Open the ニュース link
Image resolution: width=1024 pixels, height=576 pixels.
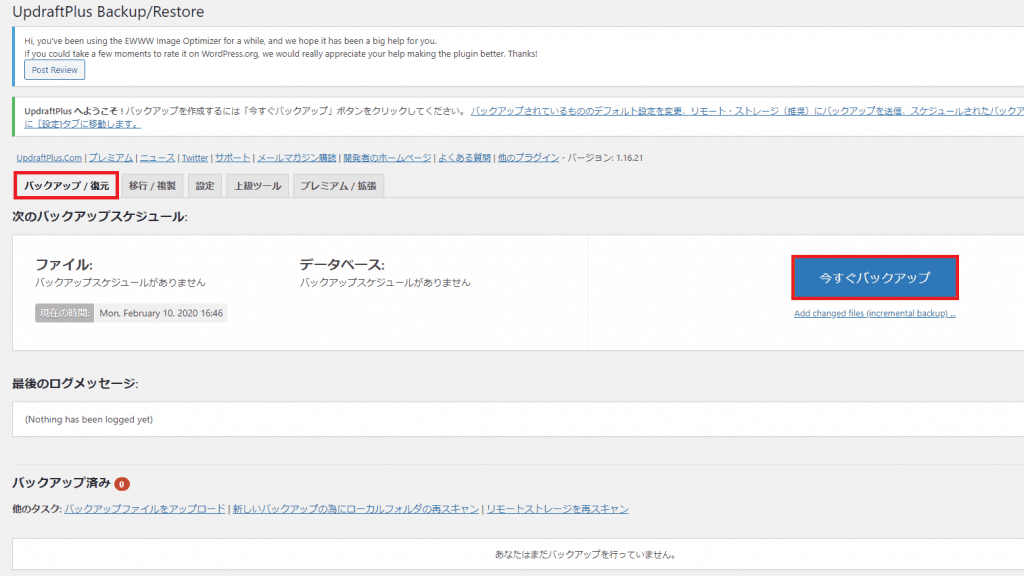click(x=157, y=158)
